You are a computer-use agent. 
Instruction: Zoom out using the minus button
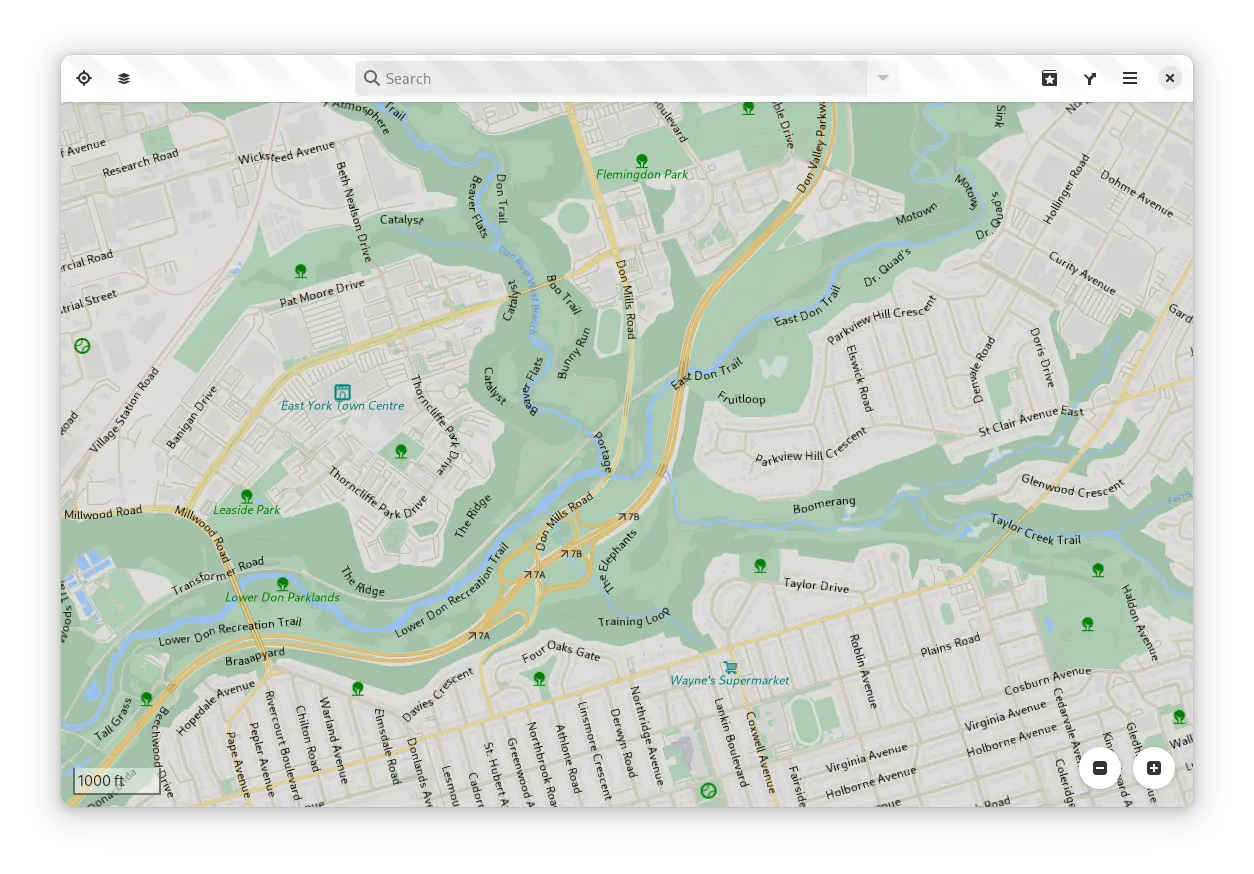pos(1100,768)
